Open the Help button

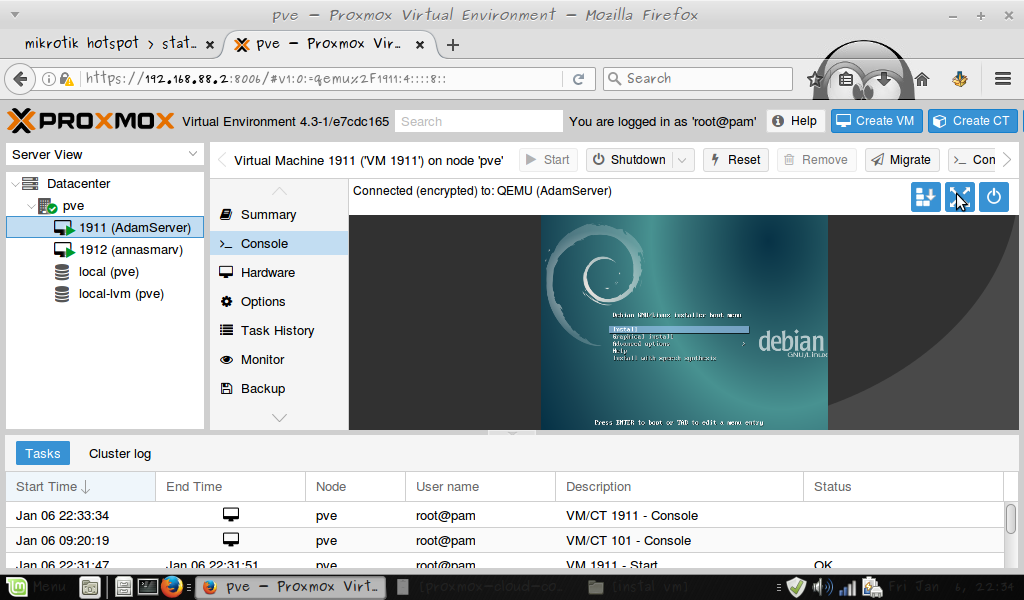[x=795, y=121]
